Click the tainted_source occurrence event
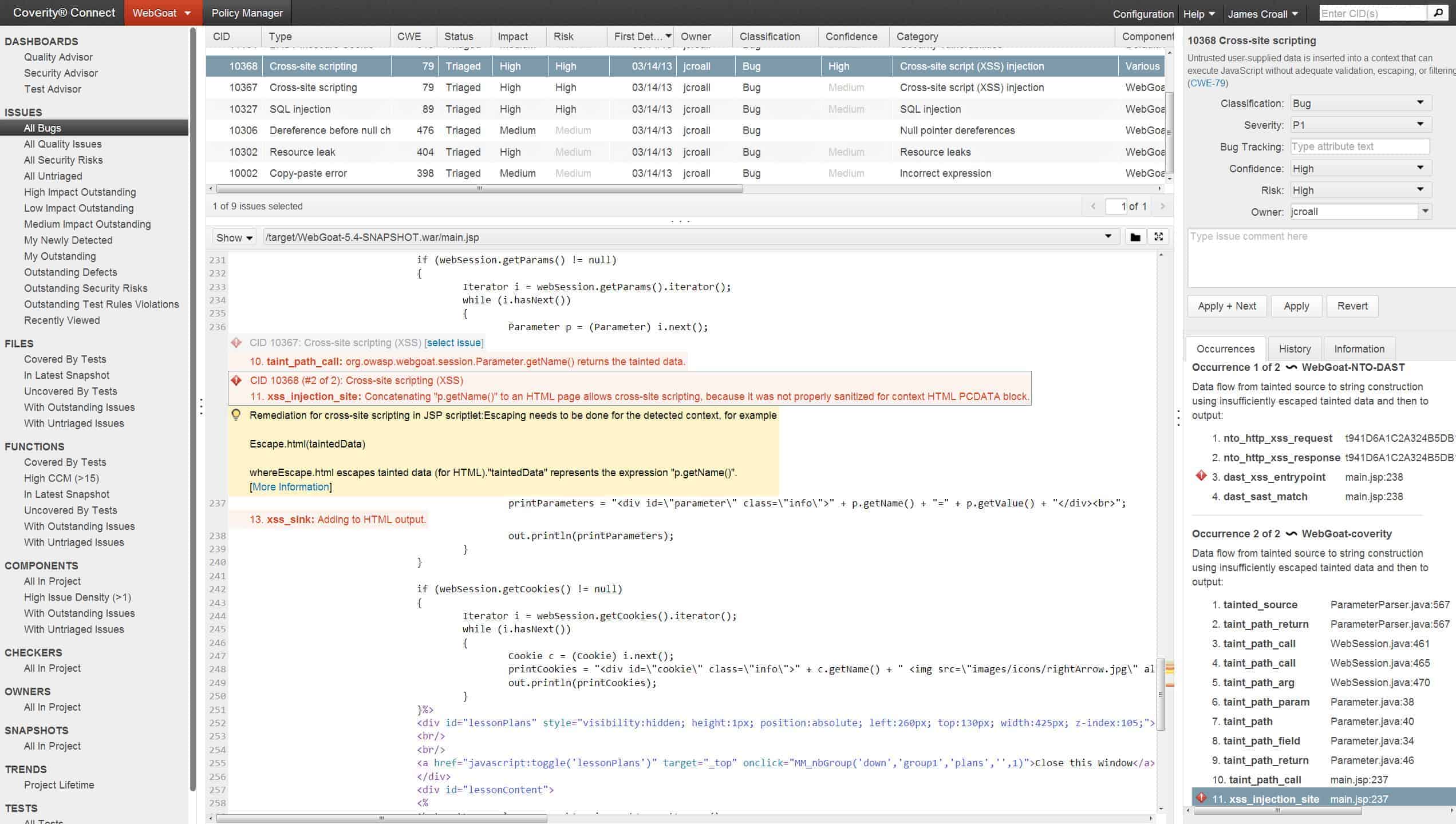 [x=1260, y=604]
